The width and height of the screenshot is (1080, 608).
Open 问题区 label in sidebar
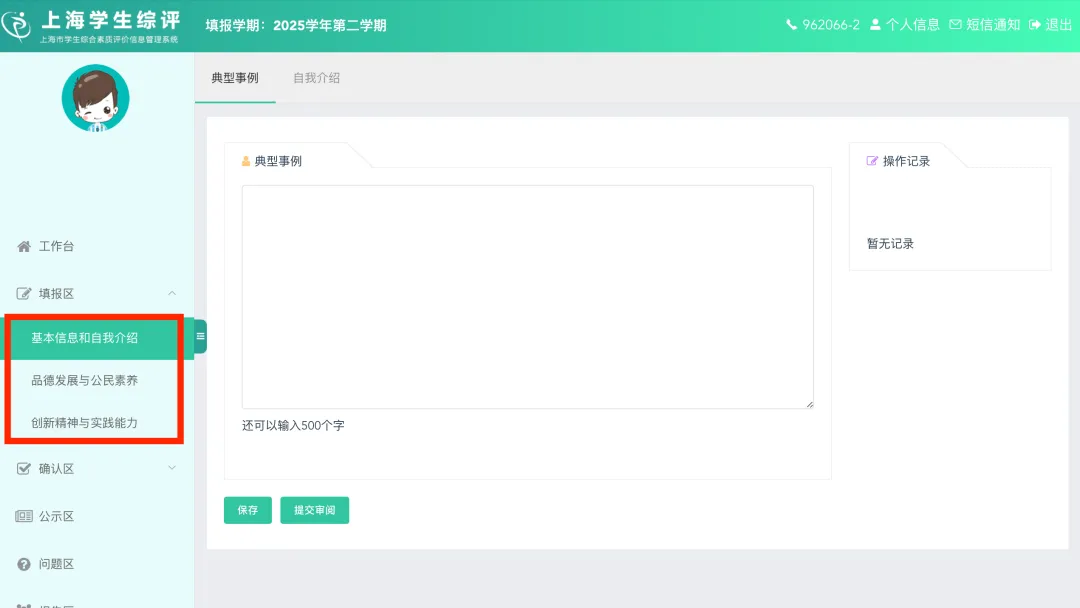tap(56, 564)
